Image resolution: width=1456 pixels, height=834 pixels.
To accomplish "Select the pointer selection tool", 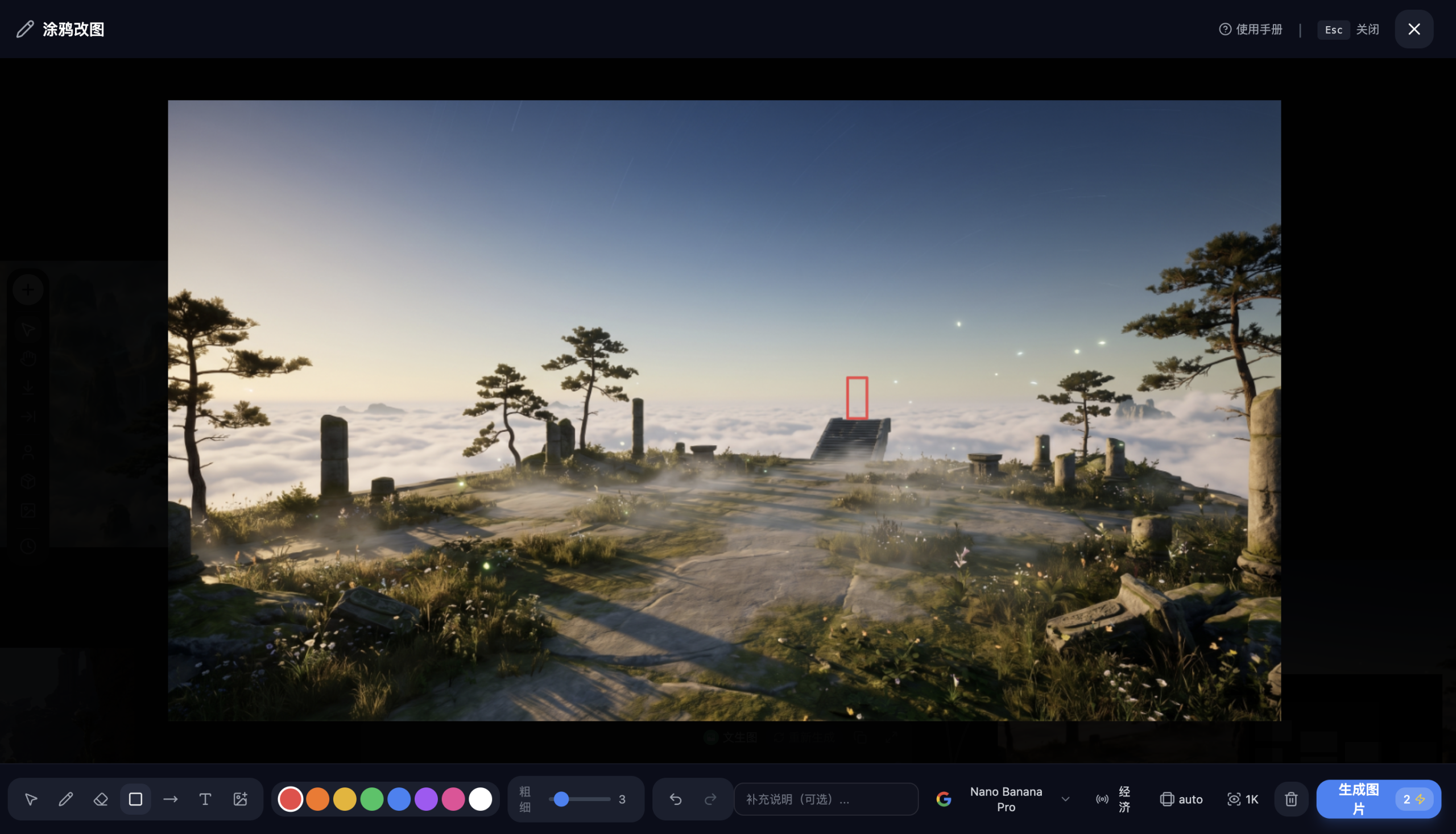I will 31,799.
